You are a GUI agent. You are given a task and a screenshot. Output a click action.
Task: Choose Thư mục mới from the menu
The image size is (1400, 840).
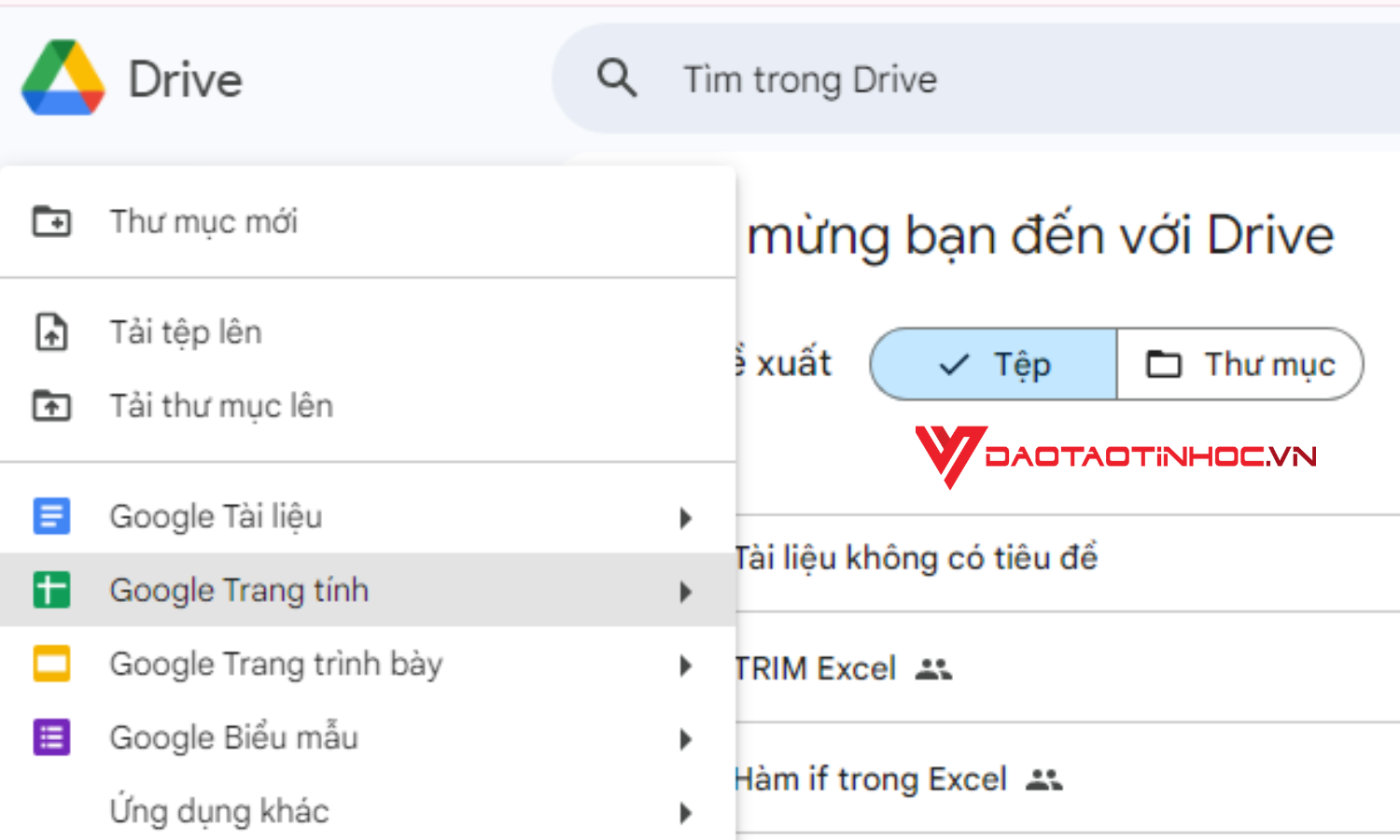(203, 222)
